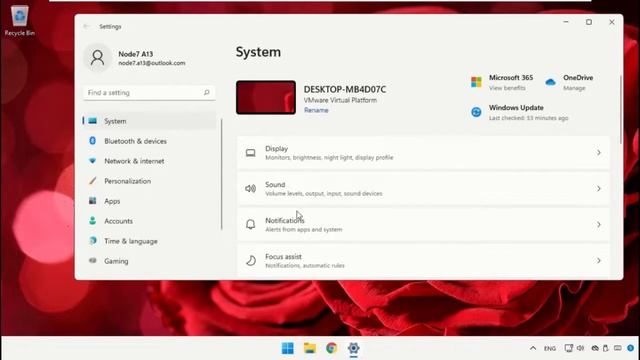Screen dimensions: 640x360
Task: Expand Focus assist using its chevron arrow
Action: 599,260
